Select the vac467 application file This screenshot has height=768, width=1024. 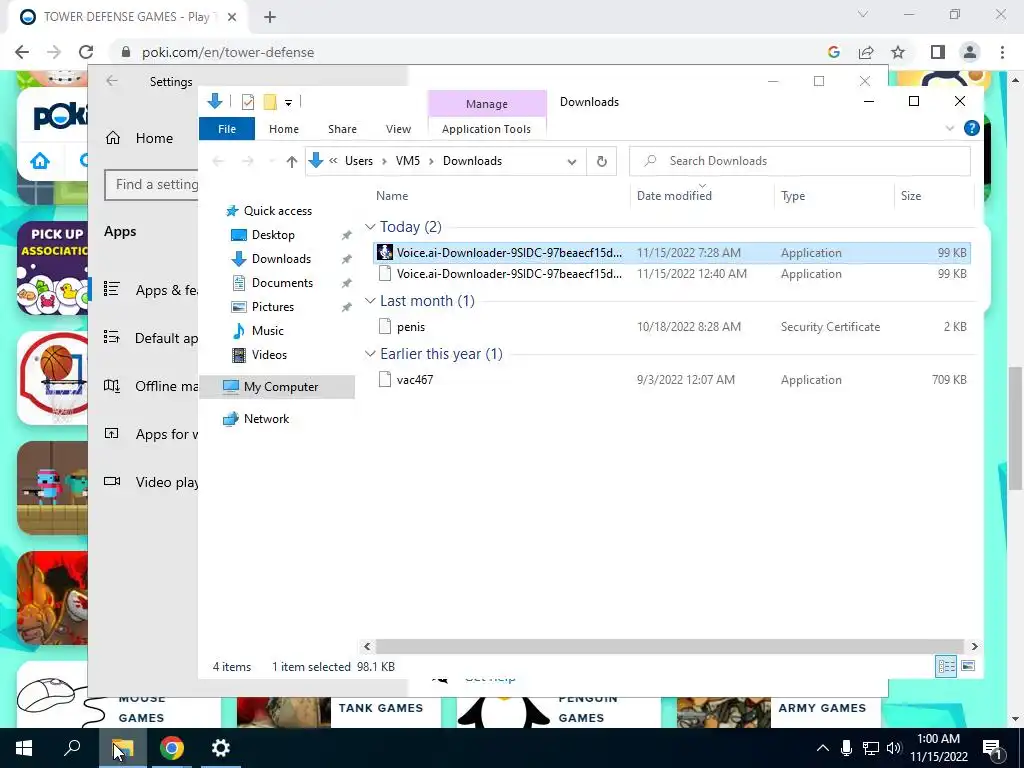[672, 379]
